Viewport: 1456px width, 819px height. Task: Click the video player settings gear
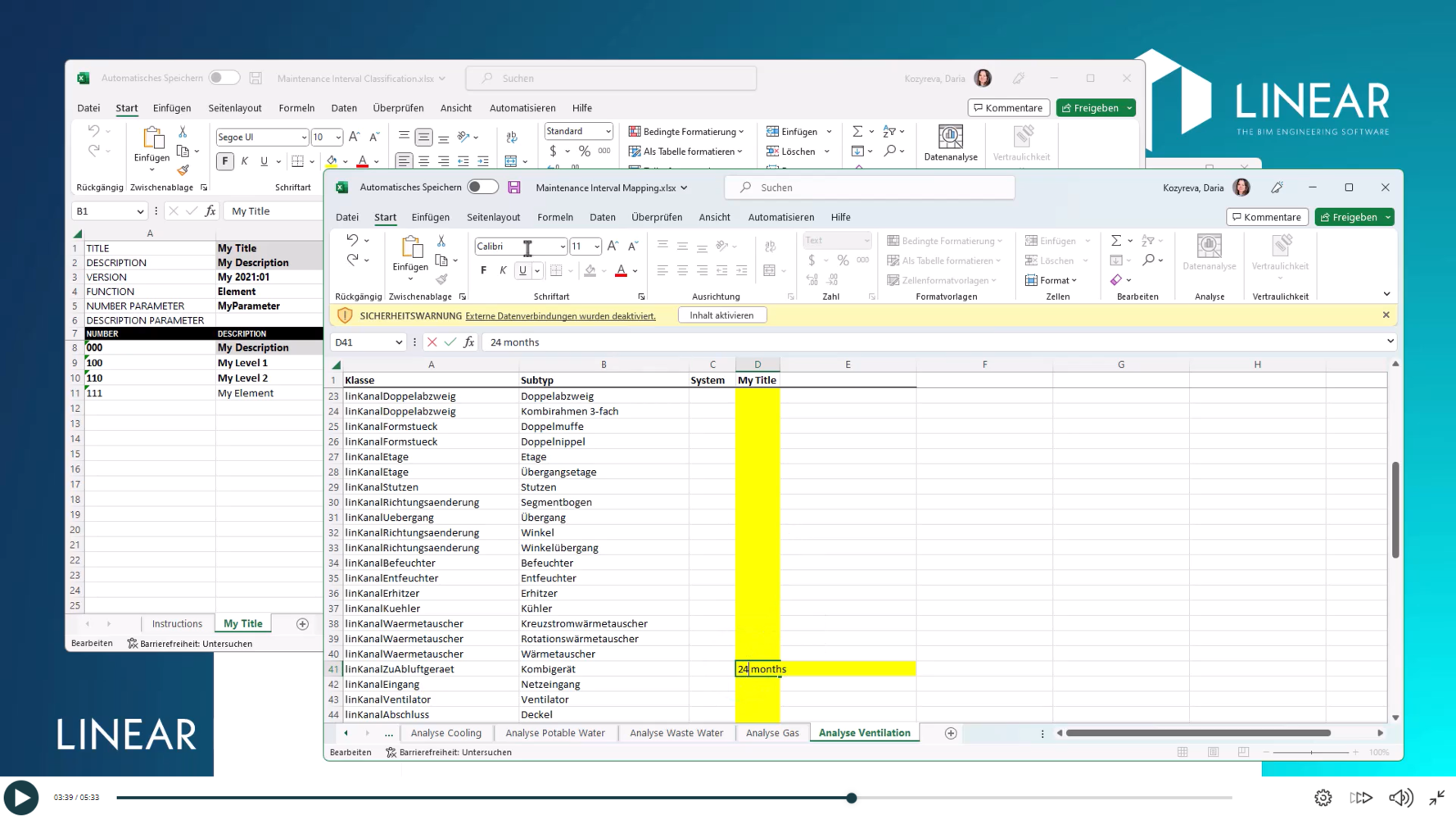1323,798
